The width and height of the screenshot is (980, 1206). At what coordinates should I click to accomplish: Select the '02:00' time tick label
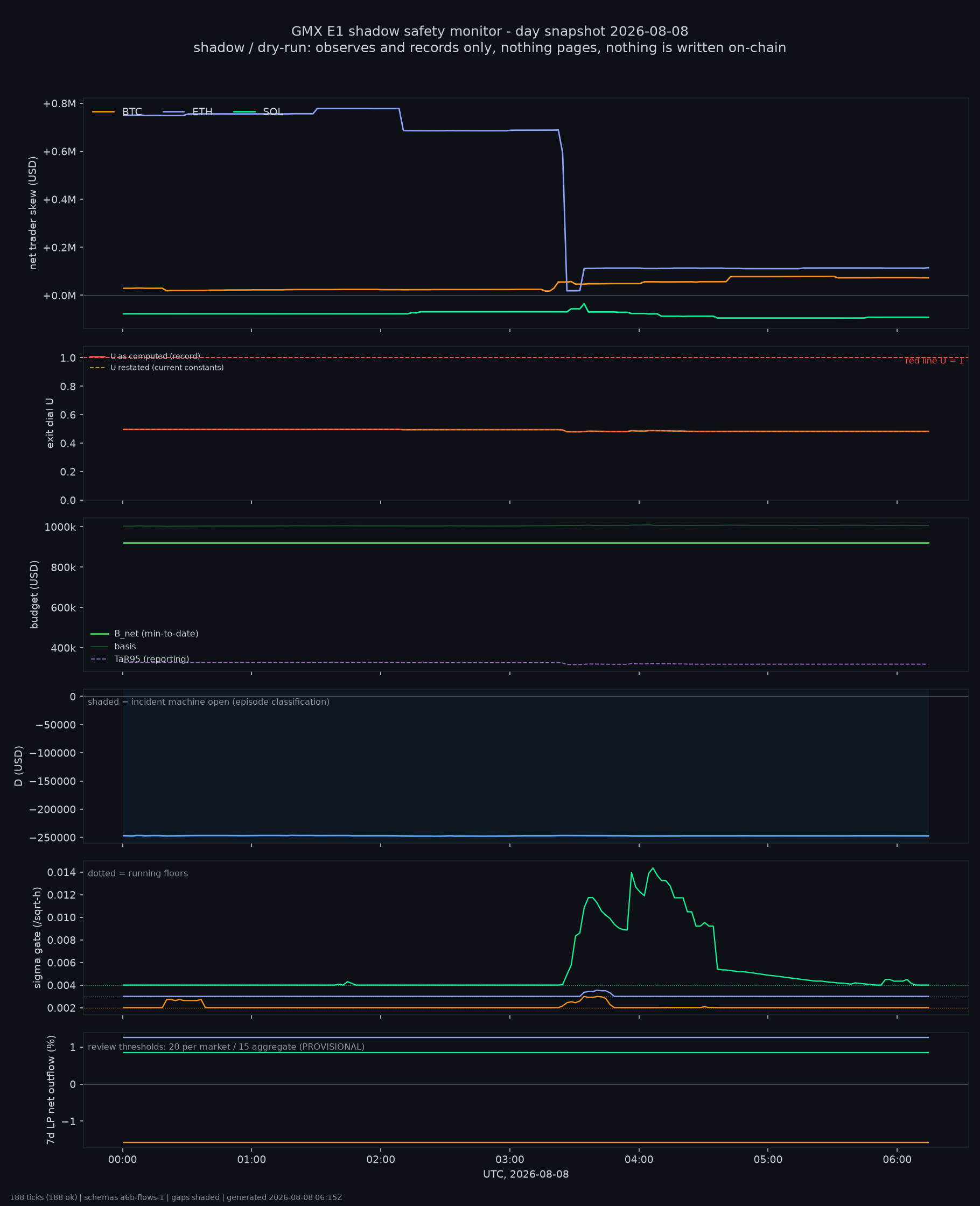381,1160
